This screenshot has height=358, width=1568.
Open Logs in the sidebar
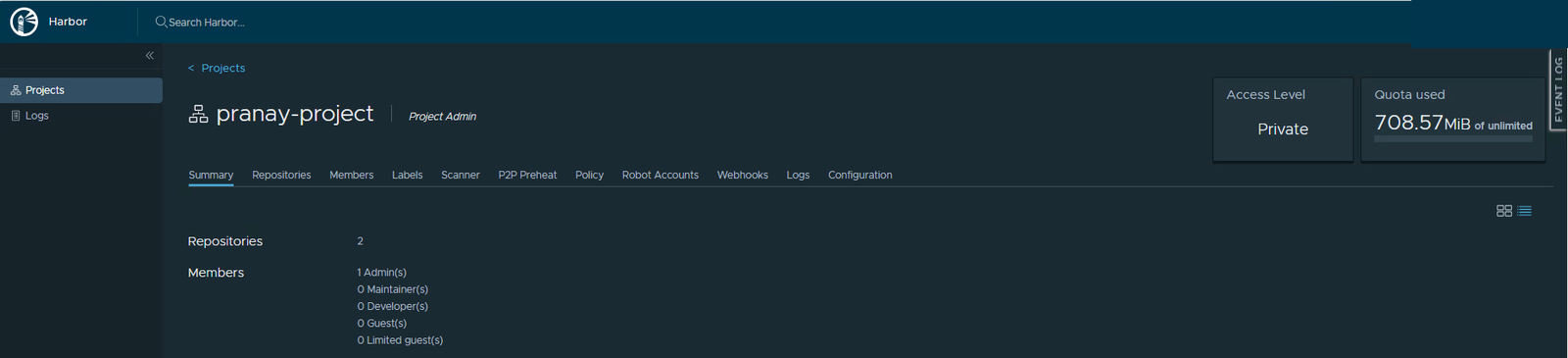(81, 116)
